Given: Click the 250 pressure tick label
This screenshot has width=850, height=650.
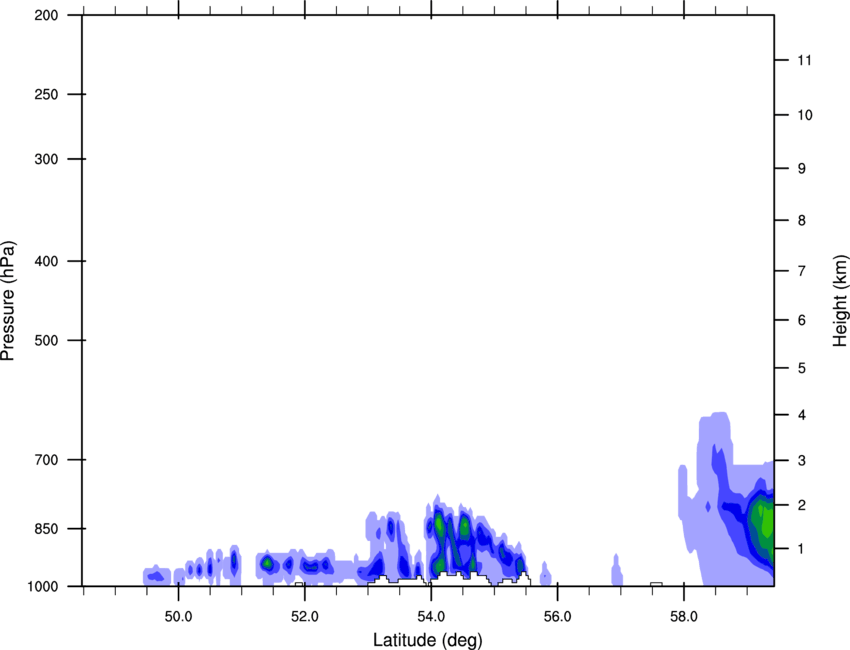Looking at the screenshot, I should pyautogui.click(x=46, y=94).
